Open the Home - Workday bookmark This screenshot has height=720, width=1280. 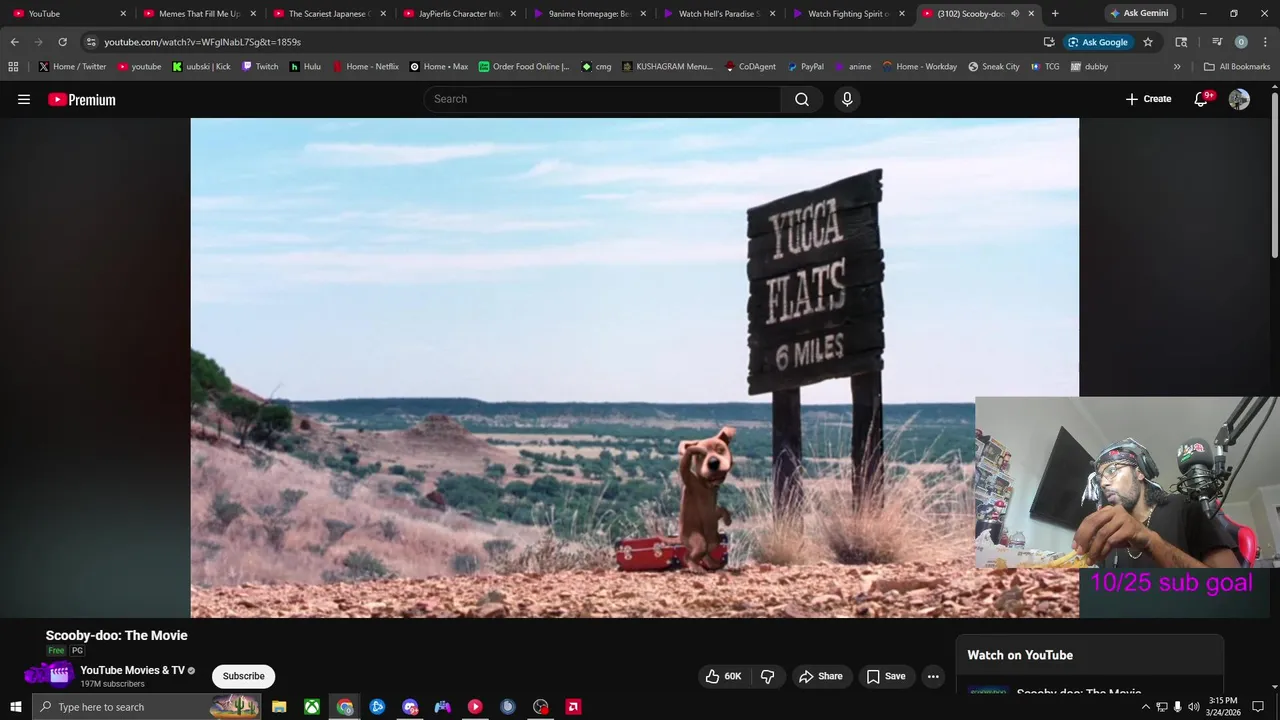[919, 66]
